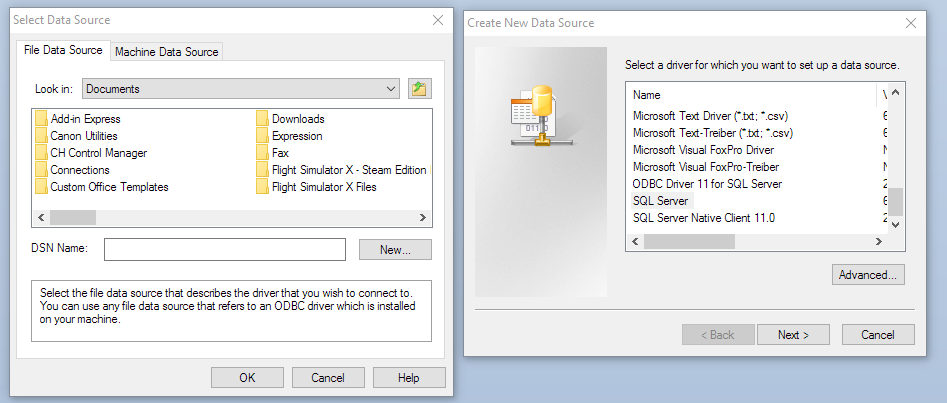This screenshot has width=947, height=403.
Task: Switch to the File Data Source tab
Action: click(63, 50)
